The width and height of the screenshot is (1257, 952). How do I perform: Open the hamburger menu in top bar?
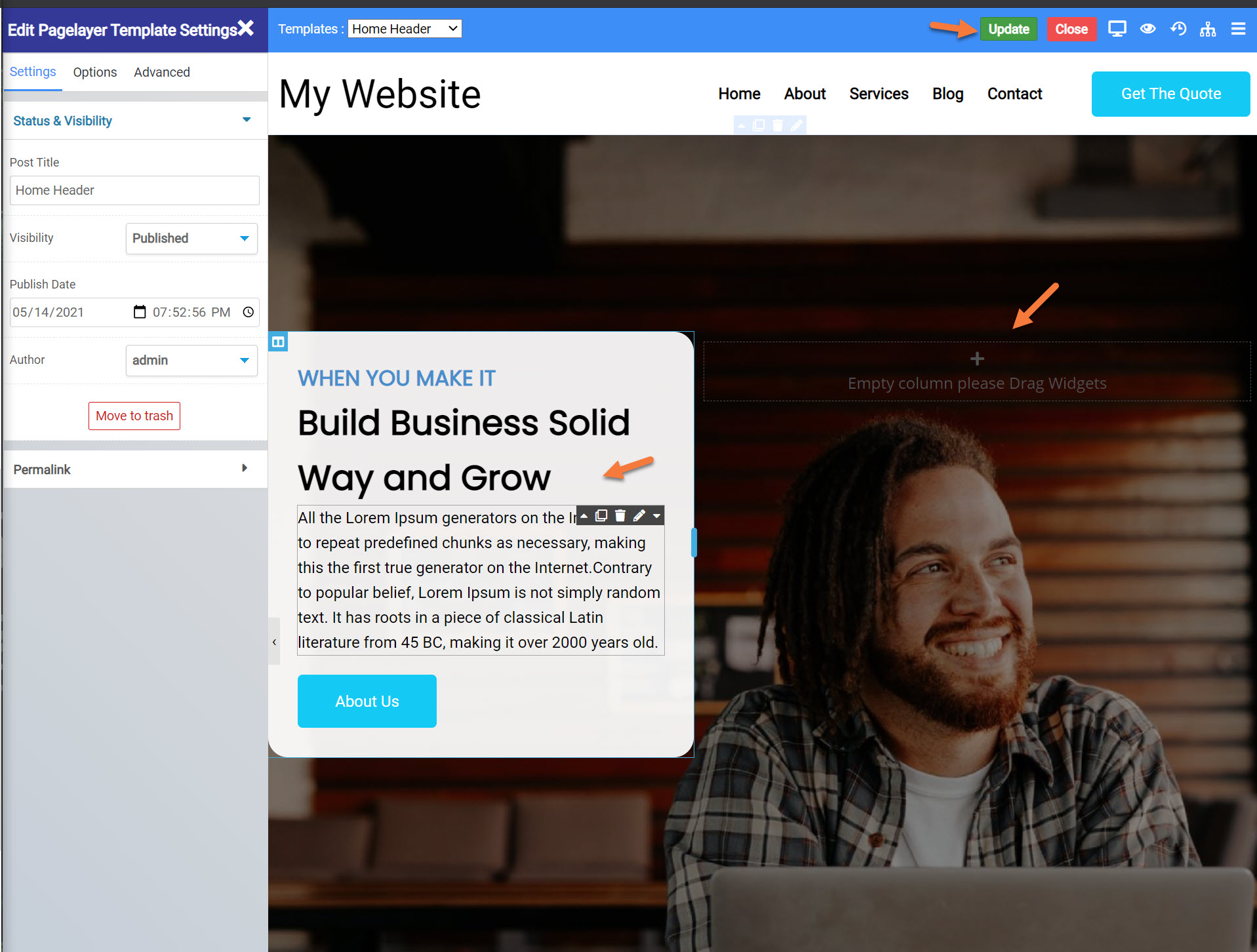pyautogui.click(x=1238, y=29)
